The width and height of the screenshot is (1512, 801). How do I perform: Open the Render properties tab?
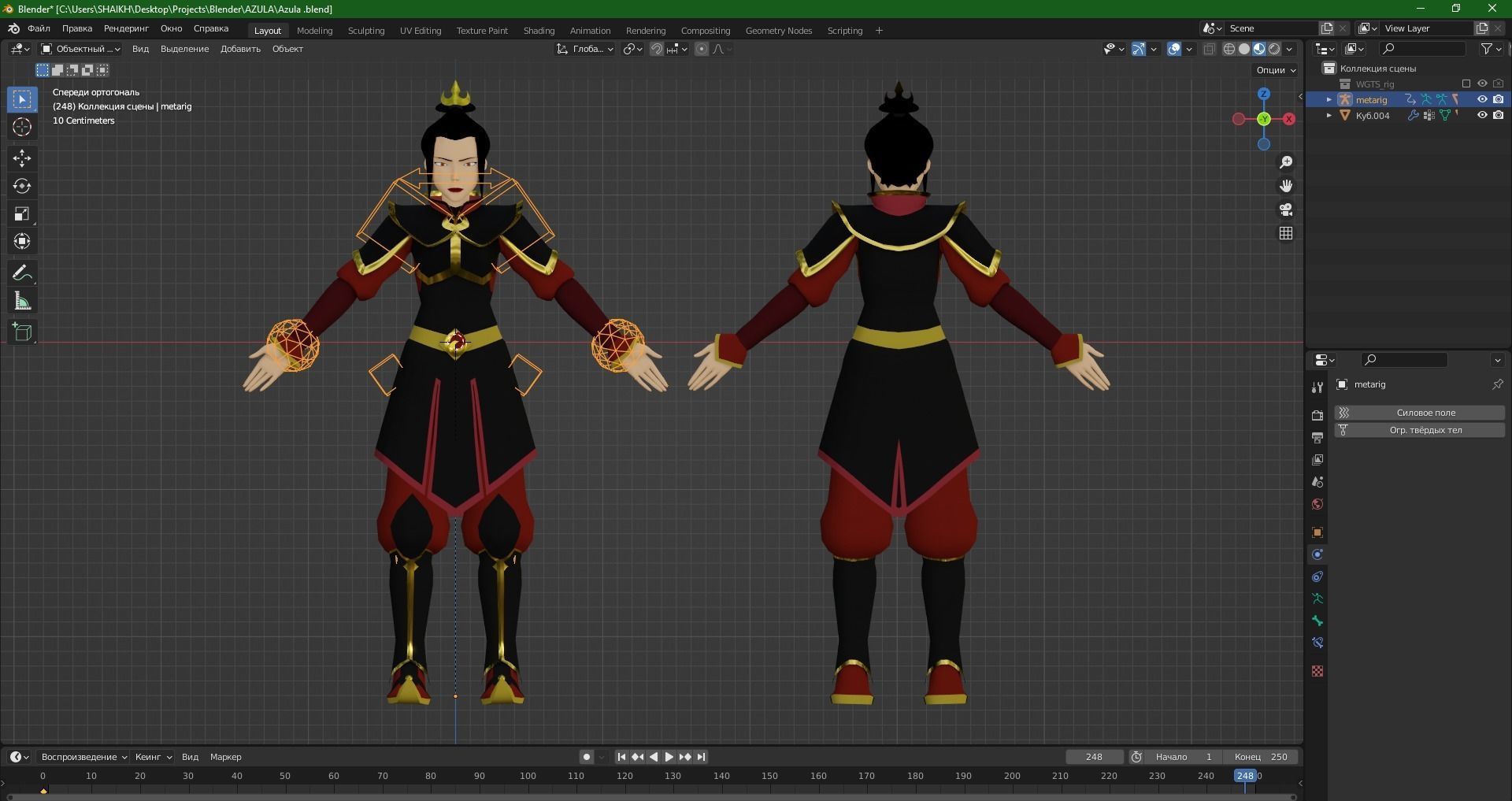click(x=1317, y=415)
